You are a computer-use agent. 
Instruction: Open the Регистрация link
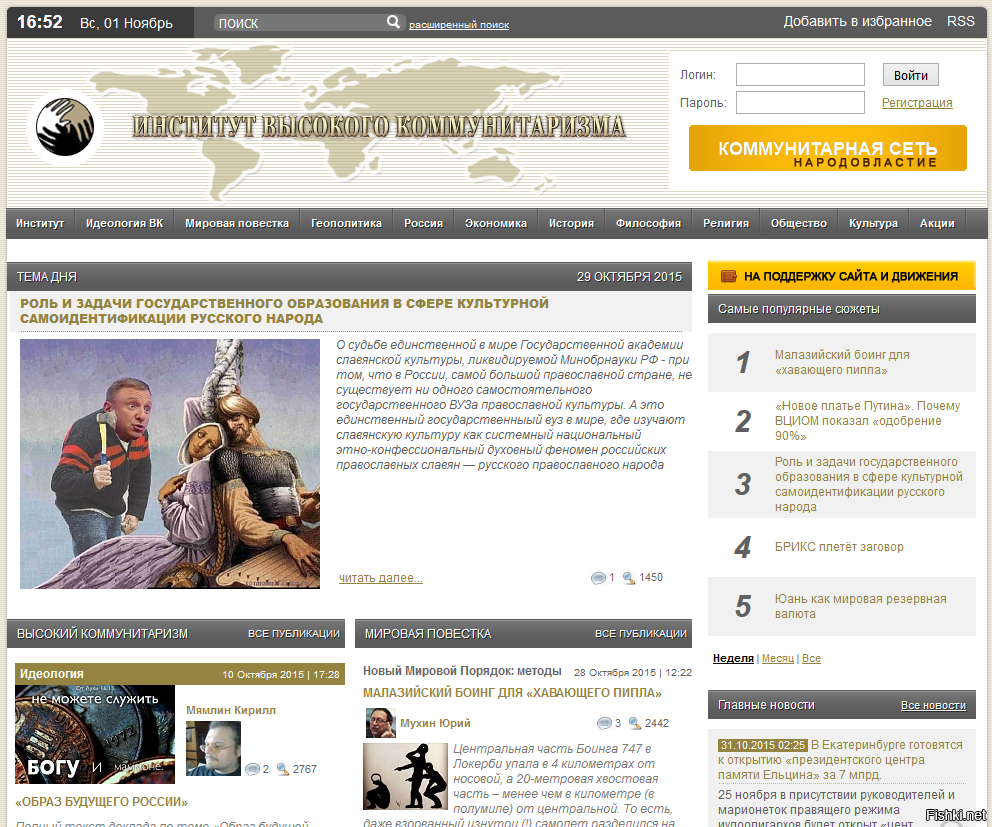click(x=917, y=103)
